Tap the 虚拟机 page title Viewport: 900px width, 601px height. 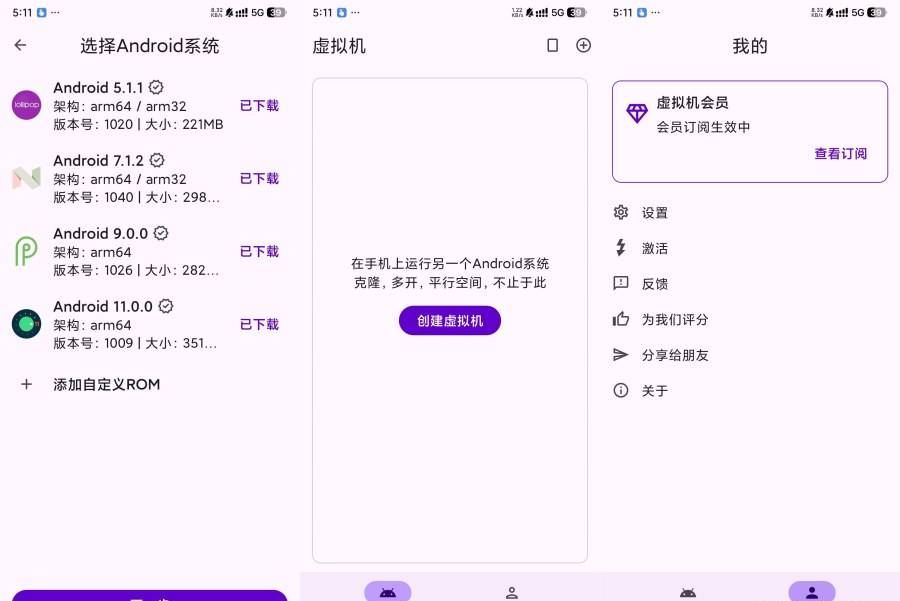click(x=339, y=45)
